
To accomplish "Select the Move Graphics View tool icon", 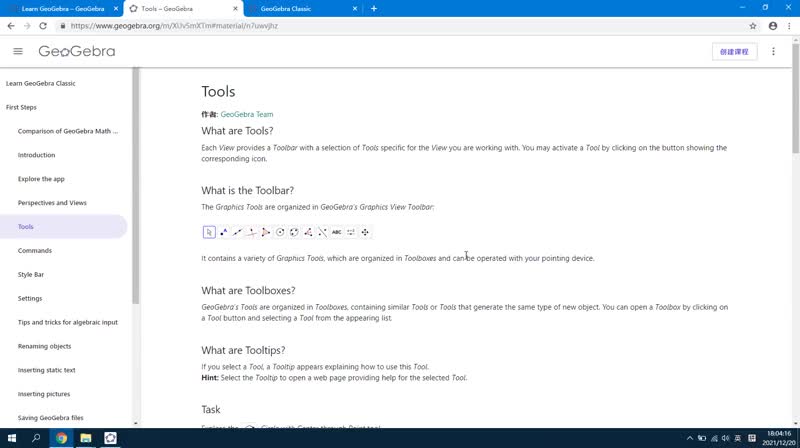I will [365, 232].
